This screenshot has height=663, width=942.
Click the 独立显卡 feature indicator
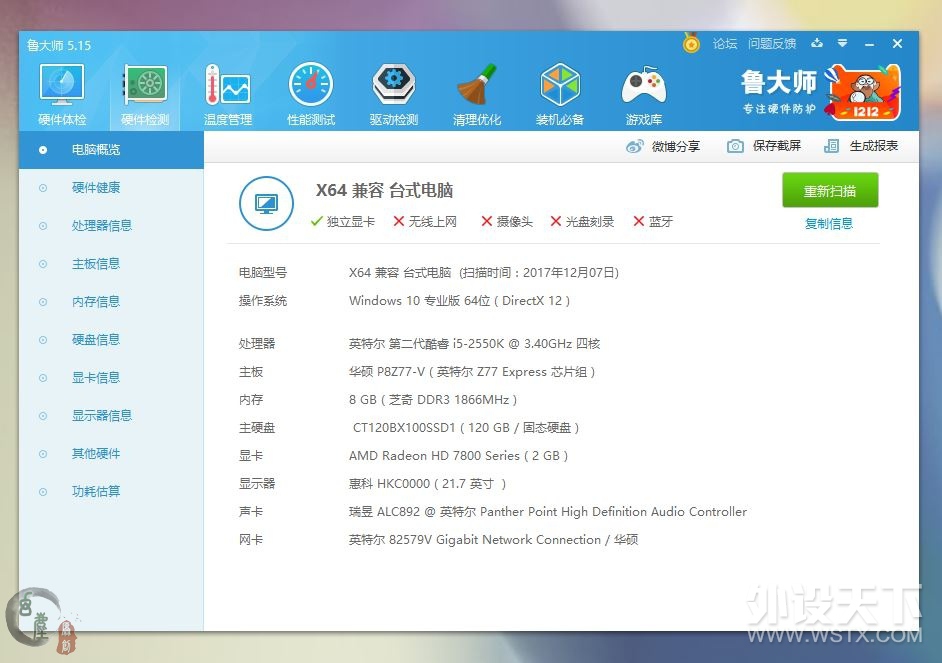tap(342, 222)
